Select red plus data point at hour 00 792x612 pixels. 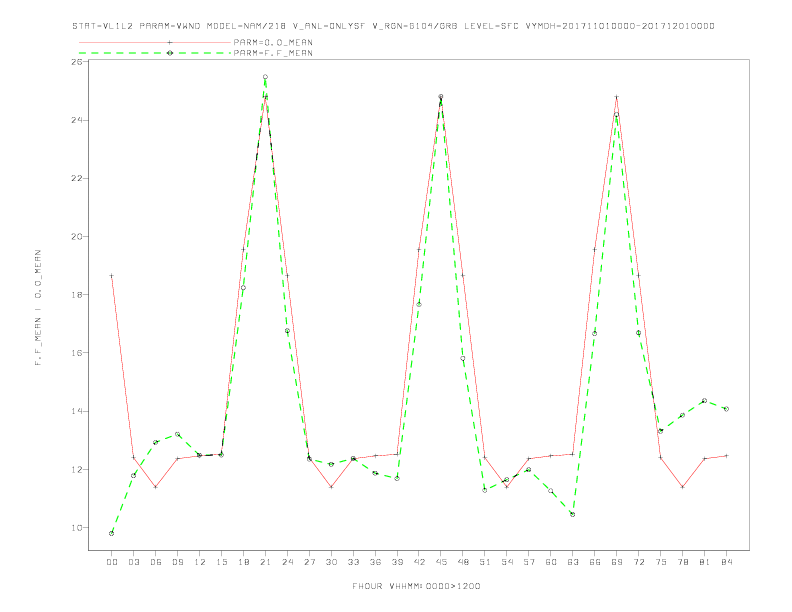point(111,276)
